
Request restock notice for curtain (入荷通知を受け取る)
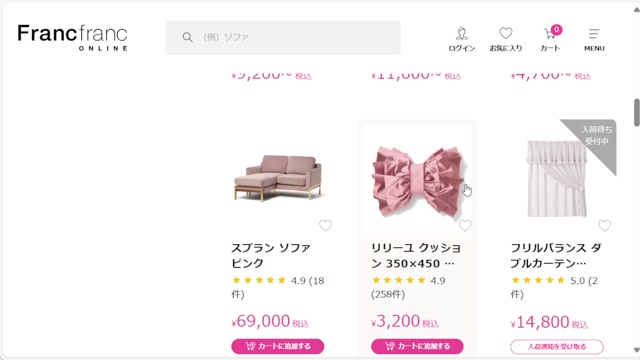[x=557, y=347]
